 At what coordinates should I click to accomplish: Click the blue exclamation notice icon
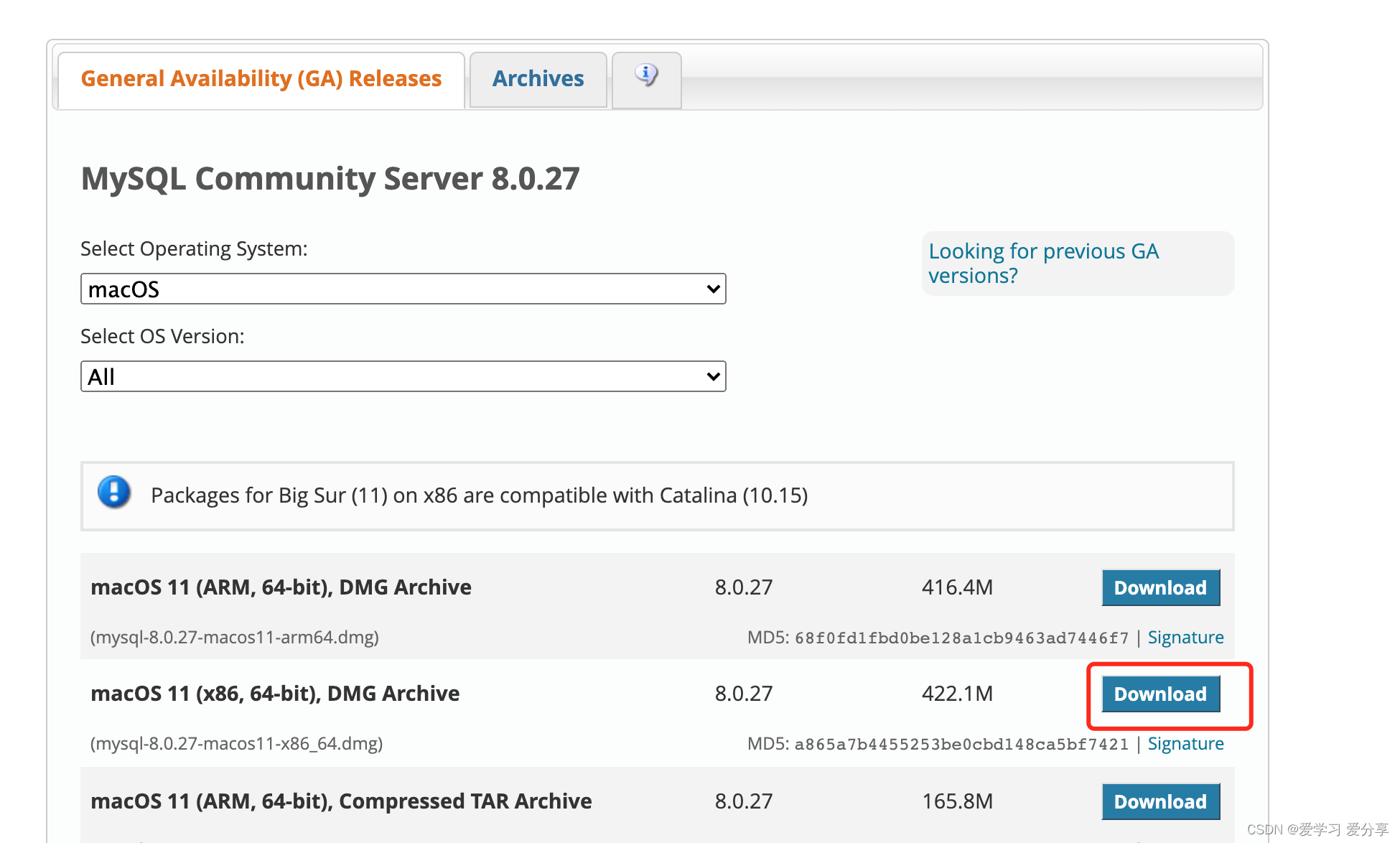coord(114,493)
